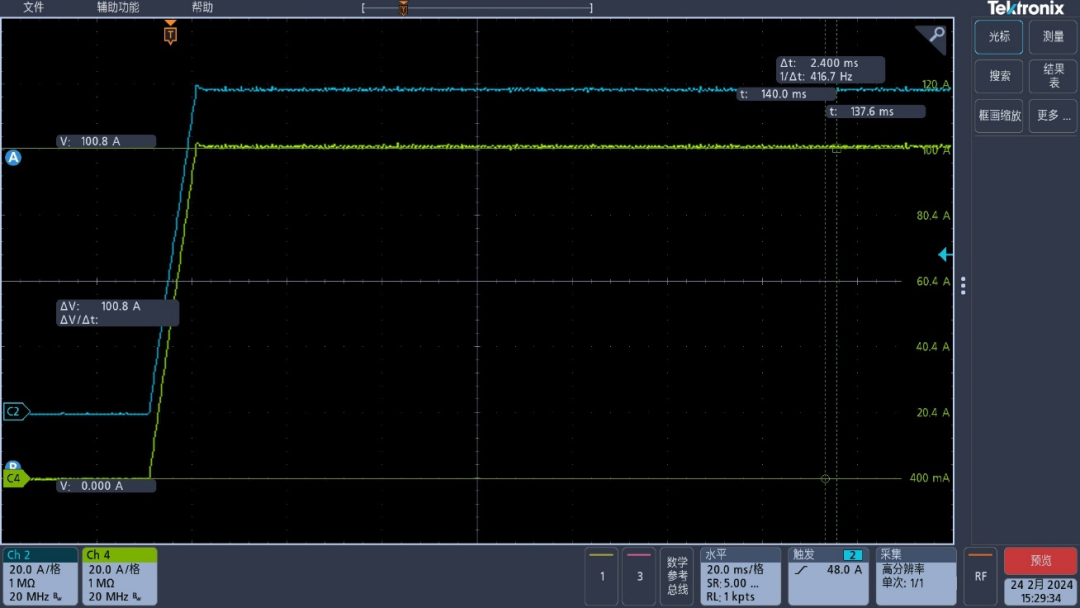Click the V: 0.000 A cursor readout
This screenshot has height=608, width=1080.
[x=106, y=485]
